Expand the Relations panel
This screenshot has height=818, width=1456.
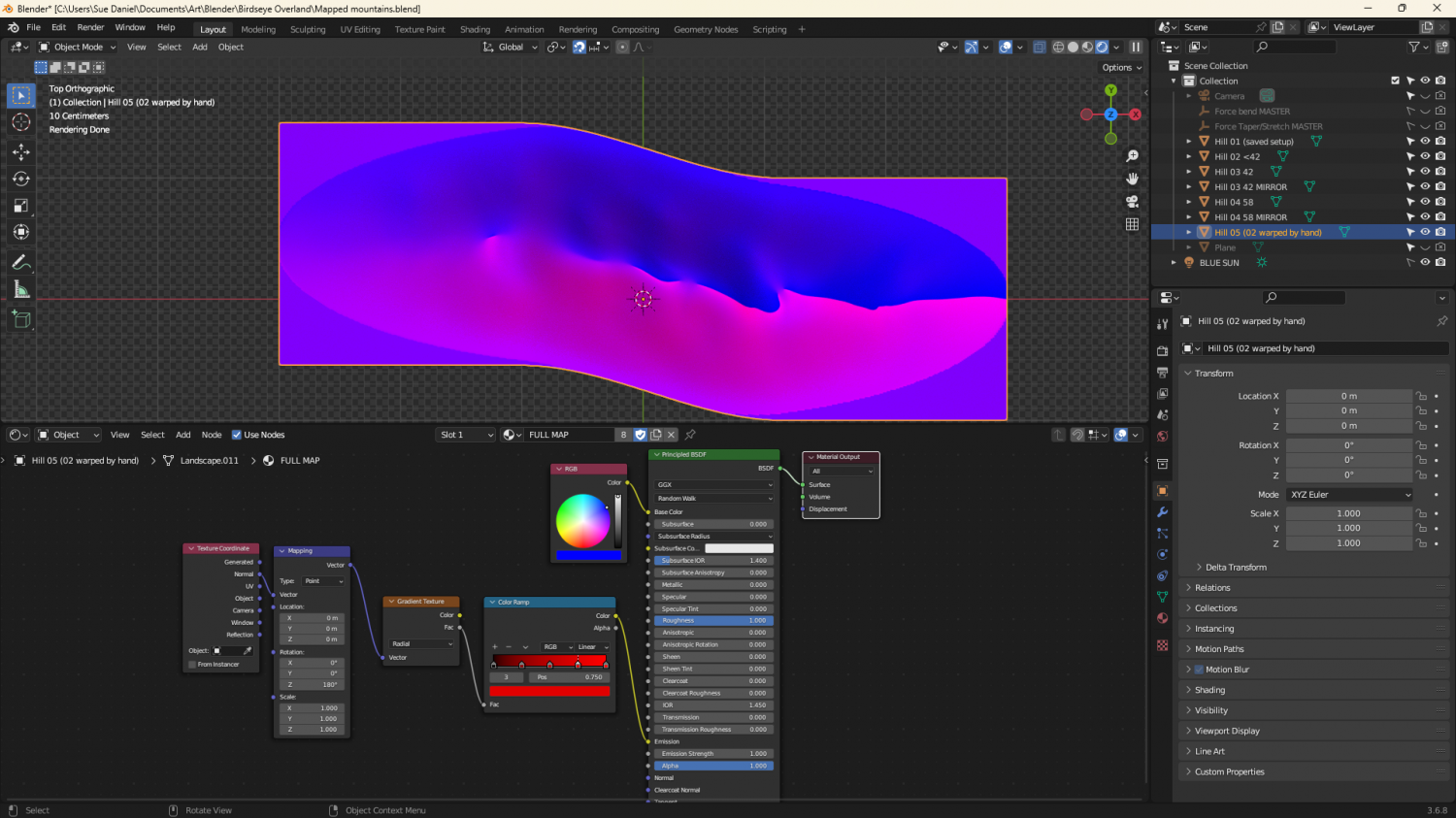1212,588
